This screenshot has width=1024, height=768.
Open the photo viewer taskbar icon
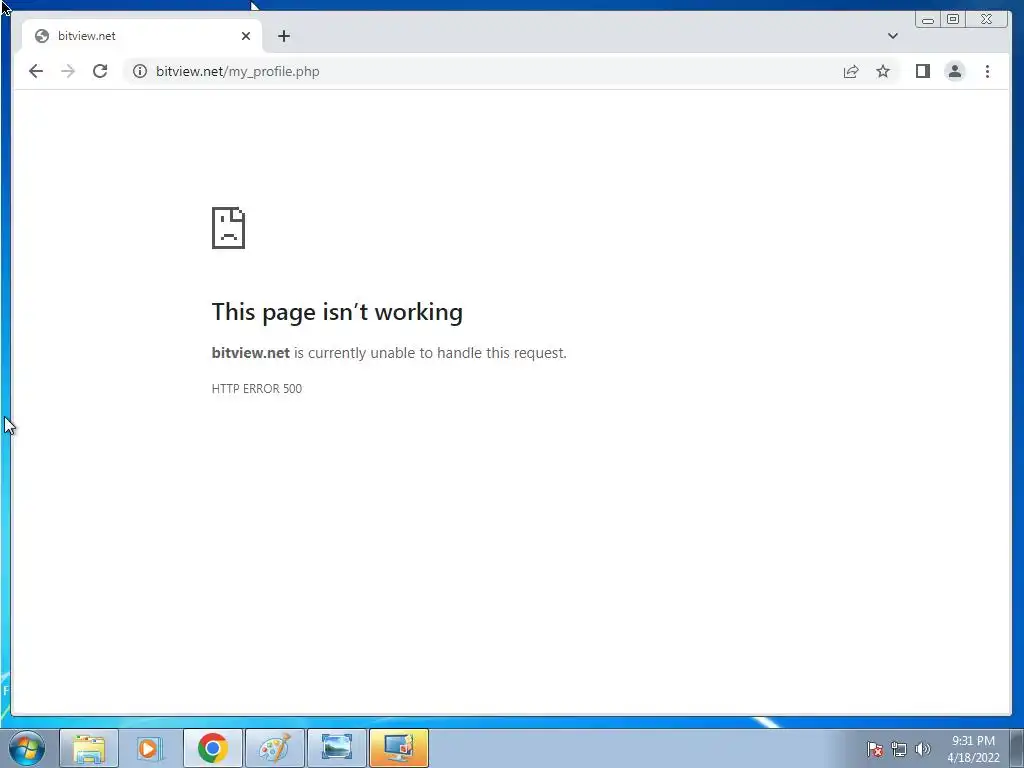tap(336, 748)
